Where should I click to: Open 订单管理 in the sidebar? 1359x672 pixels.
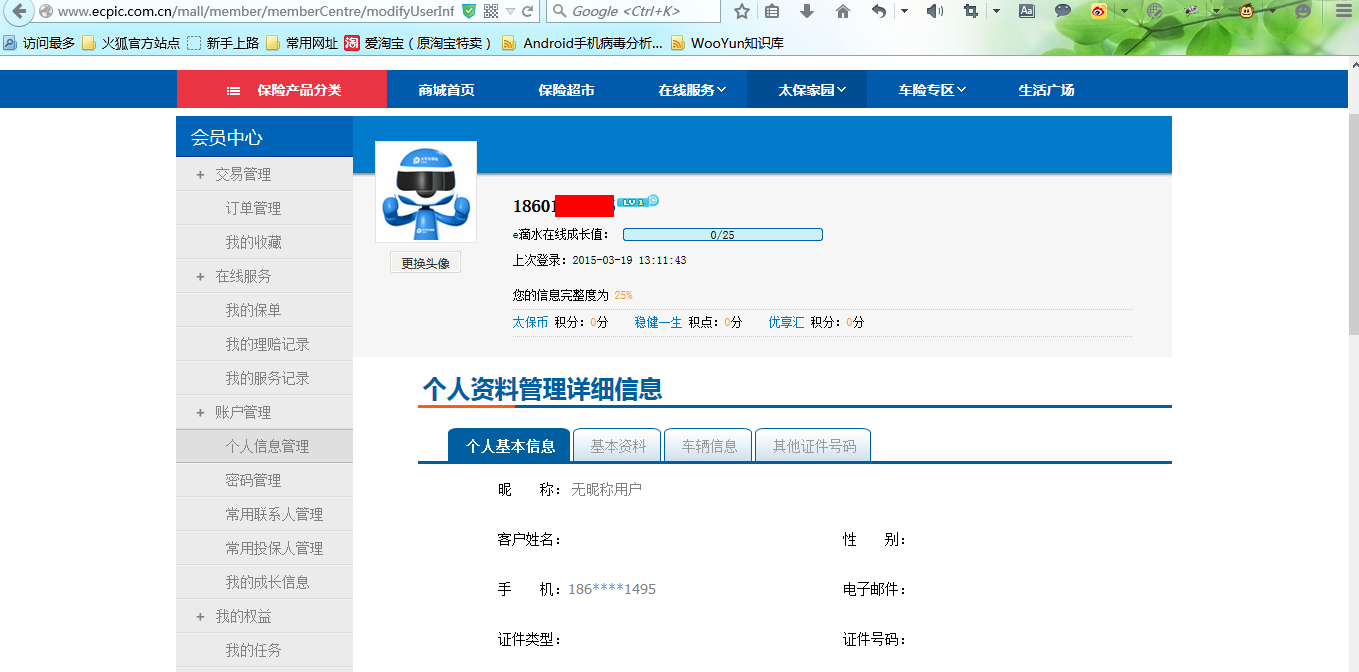pos(264,208)
